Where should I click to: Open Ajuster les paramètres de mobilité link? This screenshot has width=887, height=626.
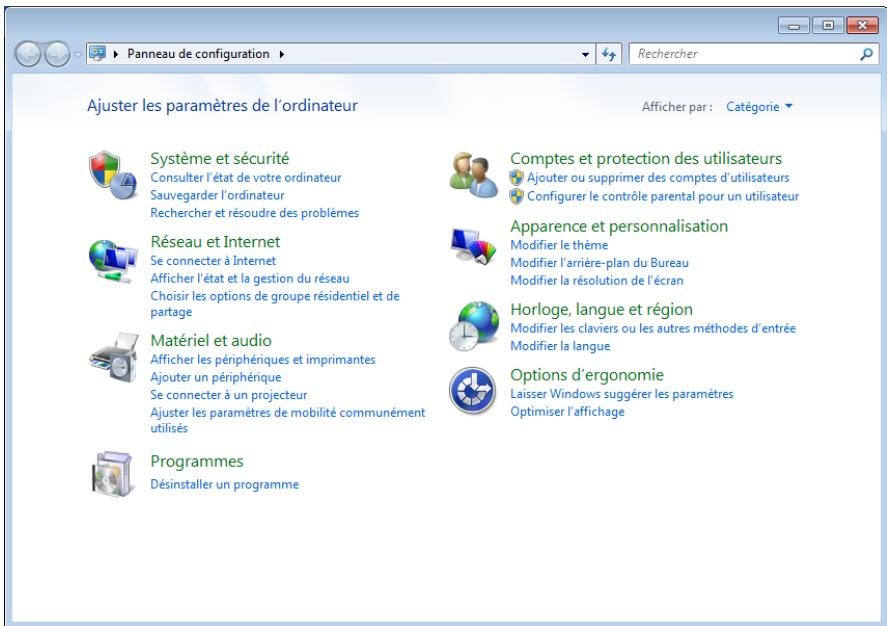point(287,420)
